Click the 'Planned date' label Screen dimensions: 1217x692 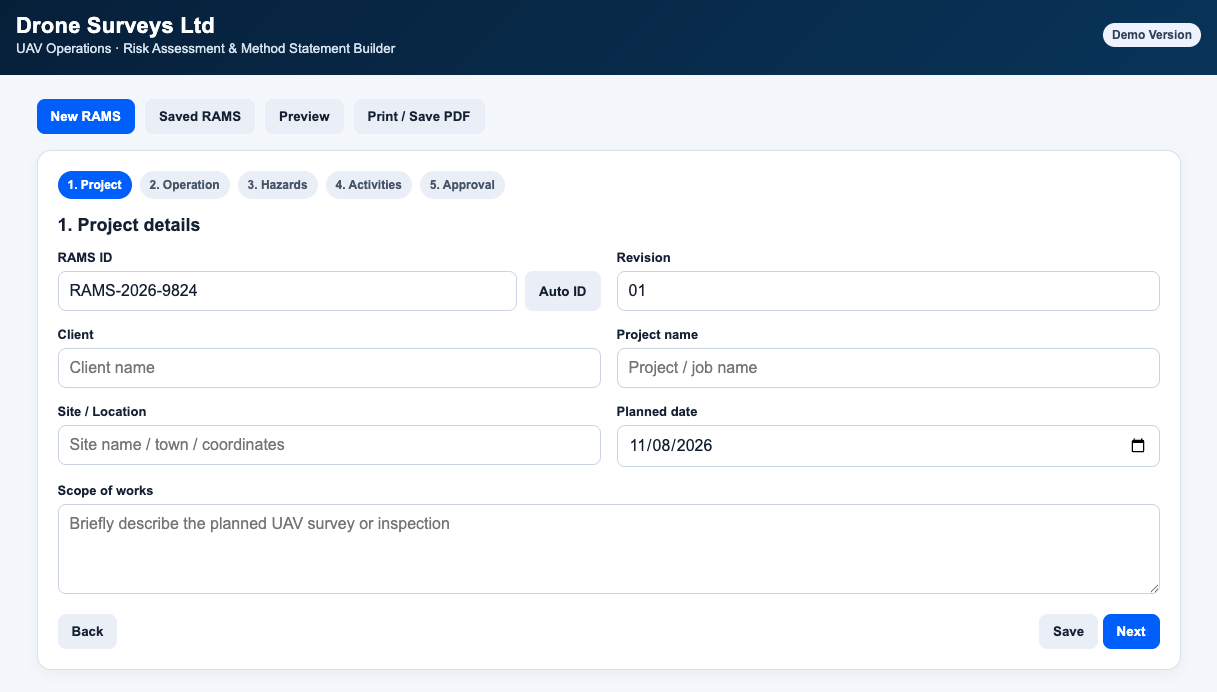(x=657, y=412)
